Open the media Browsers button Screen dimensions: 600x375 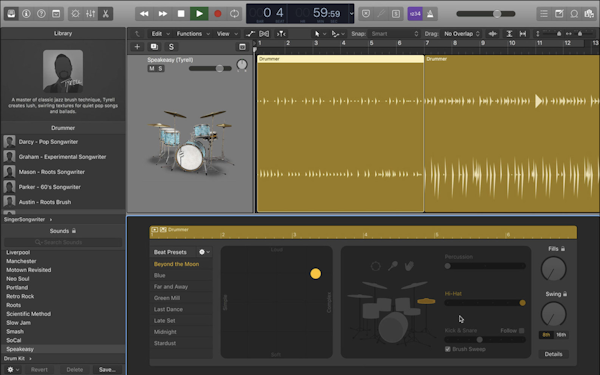tap(589, 14)
